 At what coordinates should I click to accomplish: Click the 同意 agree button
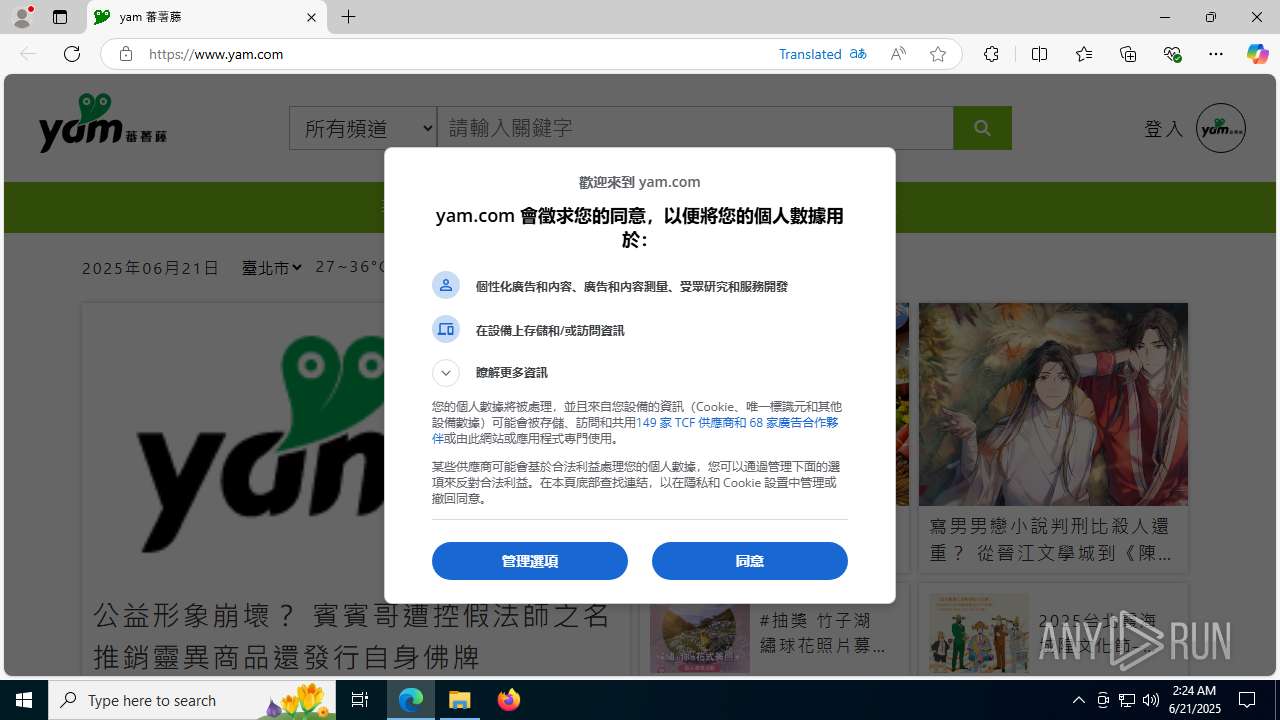[x=750, y=561]
